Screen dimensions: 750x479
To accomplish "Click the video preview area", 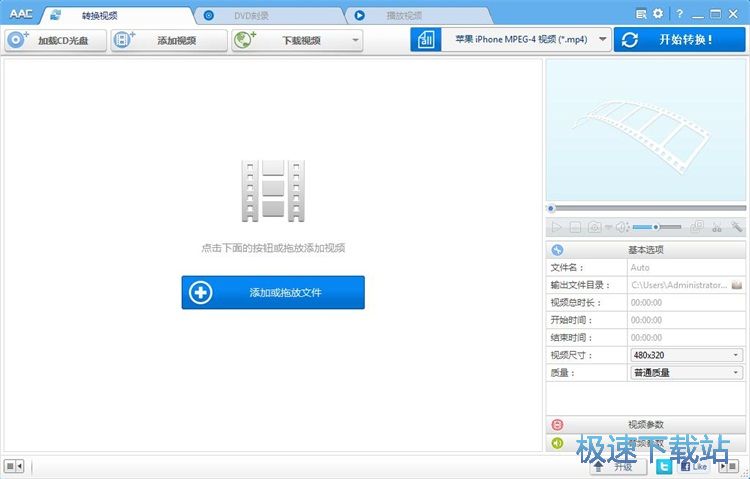I will (x=646, y=130).
